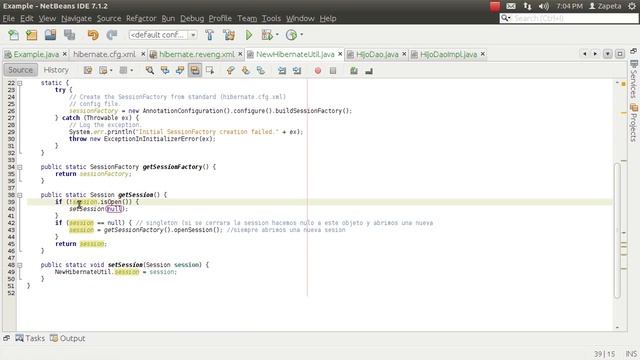Open the Debug menu
Image resolution: width=640 pixels, height=360 pixels.
(x=192, y=18)
